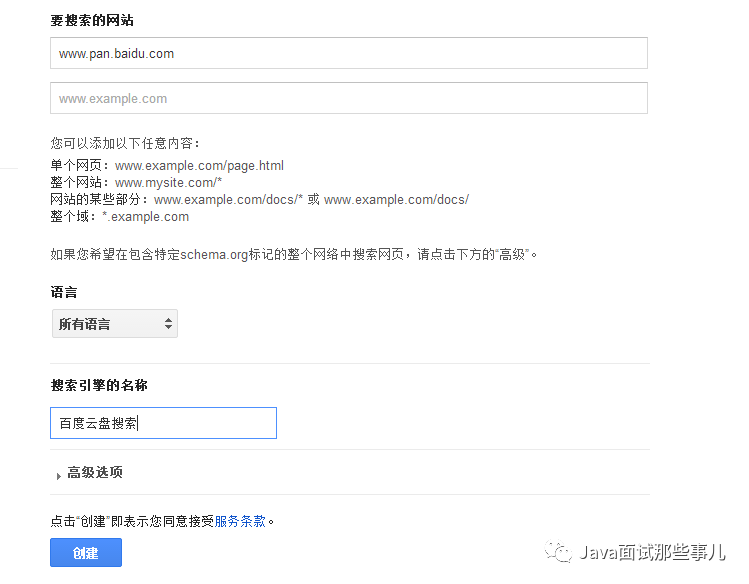Image resolution: width=749 pixels, height=584 pixels.
Task: Click the www.example.com/docs/ example without asterisk
Action: coord(396,200)
